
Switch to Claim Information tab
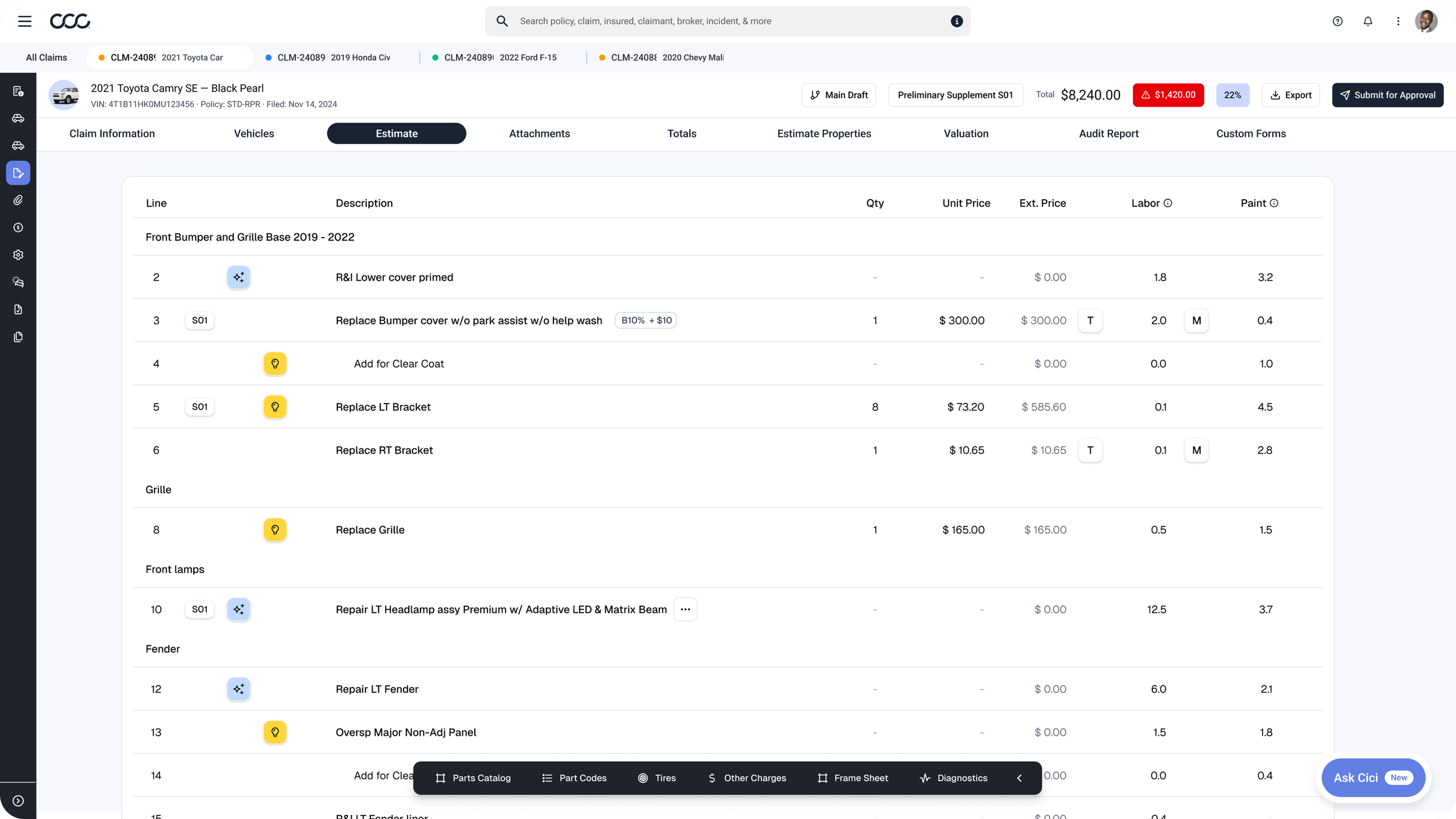click(x=112, y=133)
